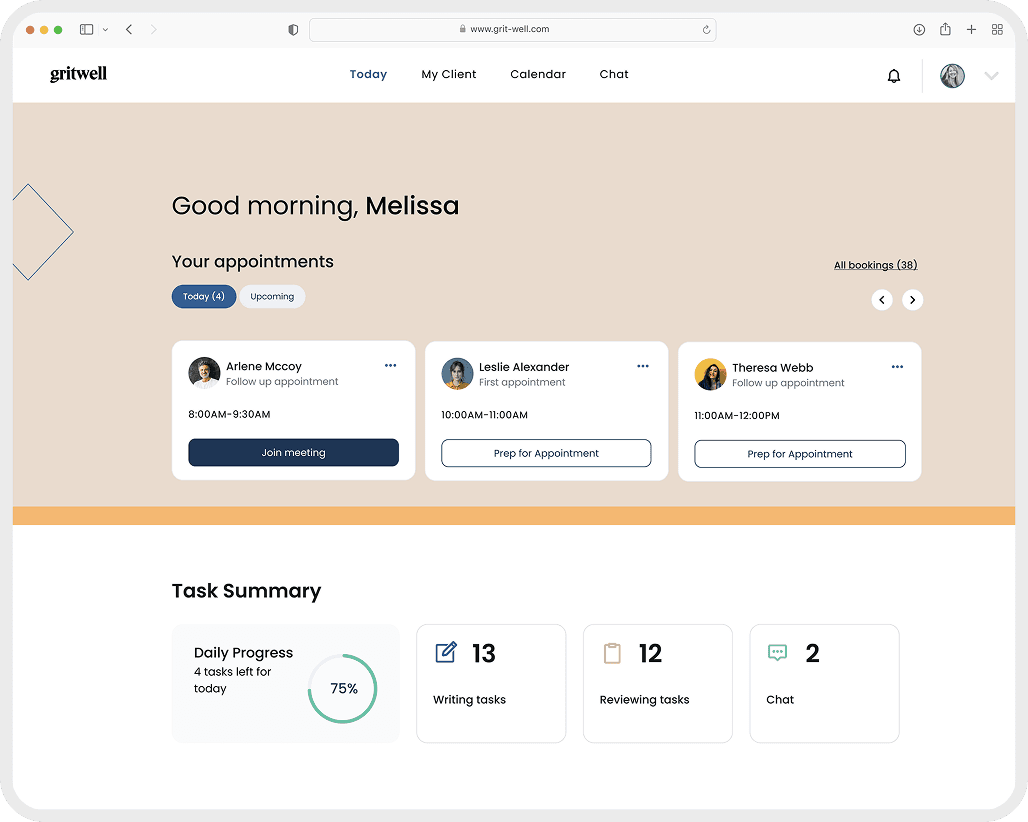The height and width of the screenshot is (822, 1028).
Task: Switch to the Upcoming filter pill
Action: [x=272, y=296]
